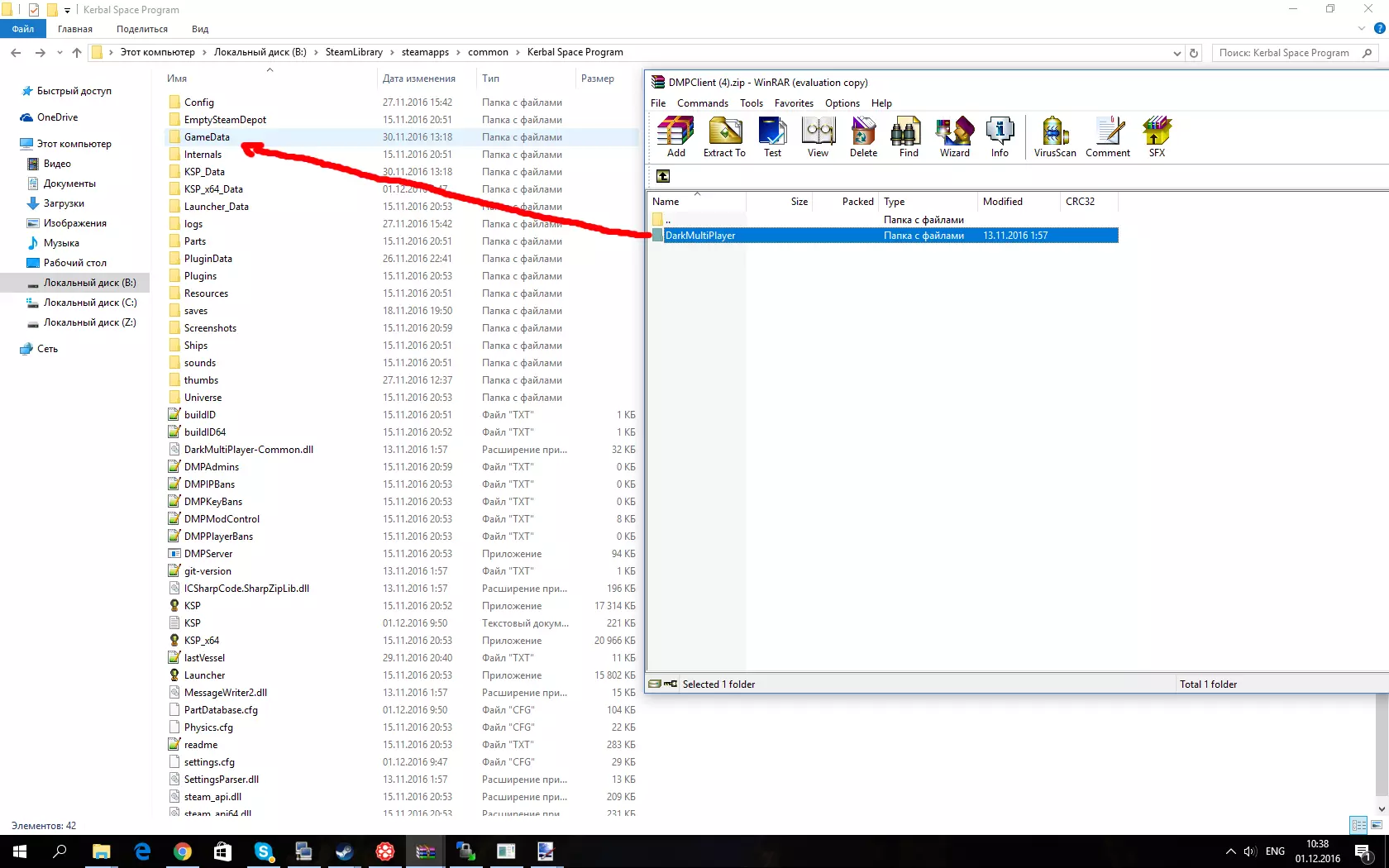Open the Вид ribbon tab
This screenshot has height=868, width=1389.
[200, 29]
